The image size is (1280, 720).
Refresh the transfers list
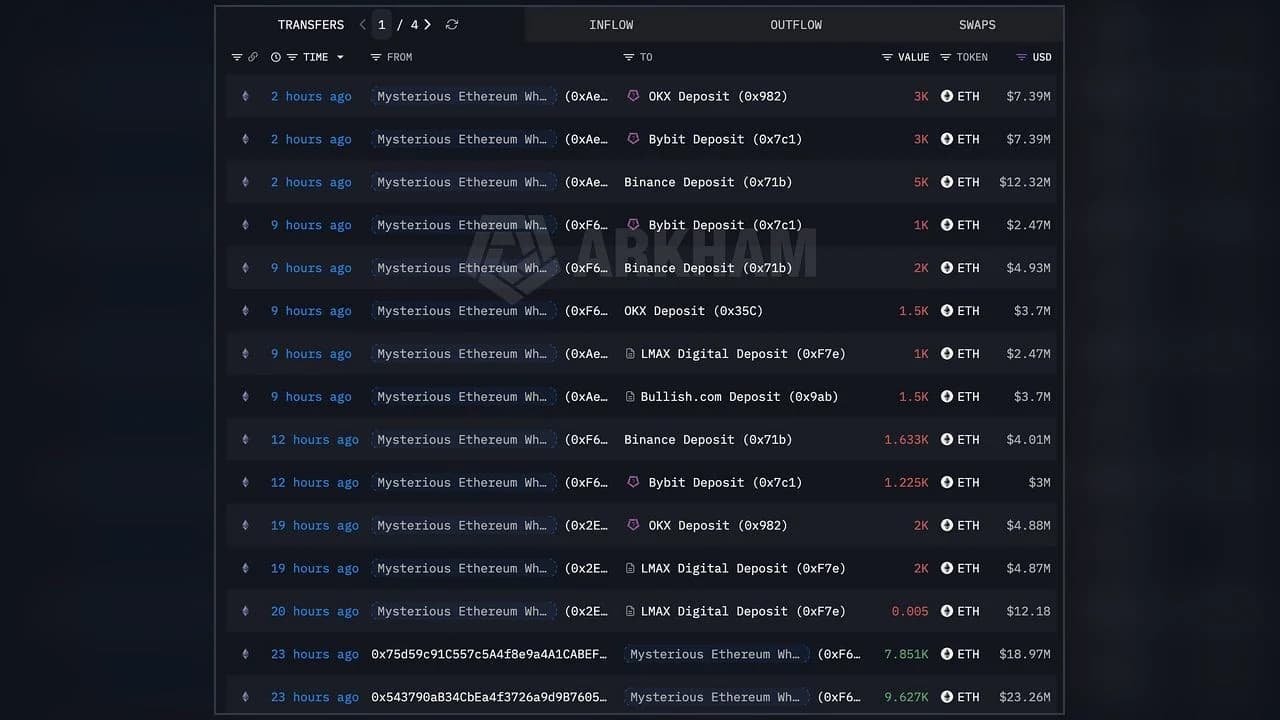[x=452, y=25]
